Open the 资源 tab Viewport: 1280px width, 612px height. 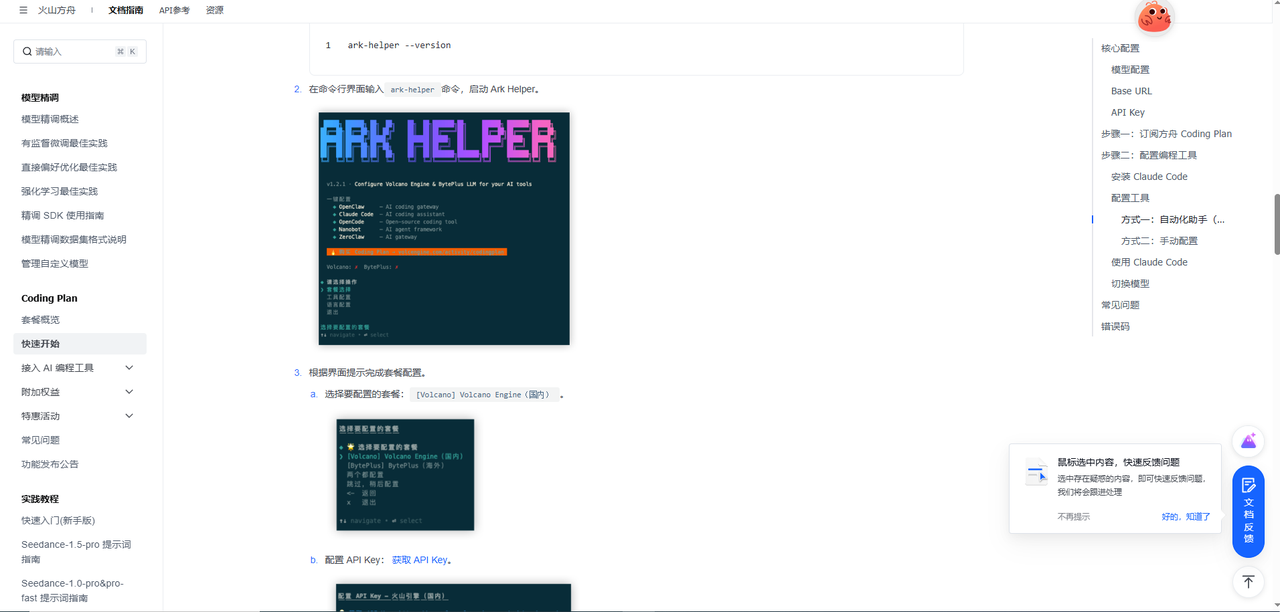pyautogui.click(x=215, y=10)
